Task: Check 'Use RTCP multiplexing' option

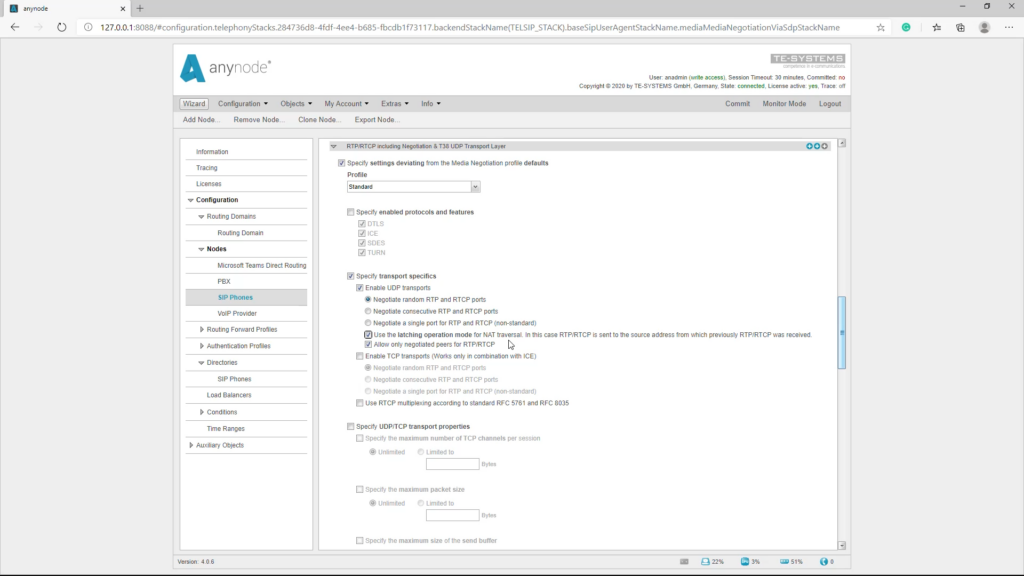Action: tap(360, 403)
